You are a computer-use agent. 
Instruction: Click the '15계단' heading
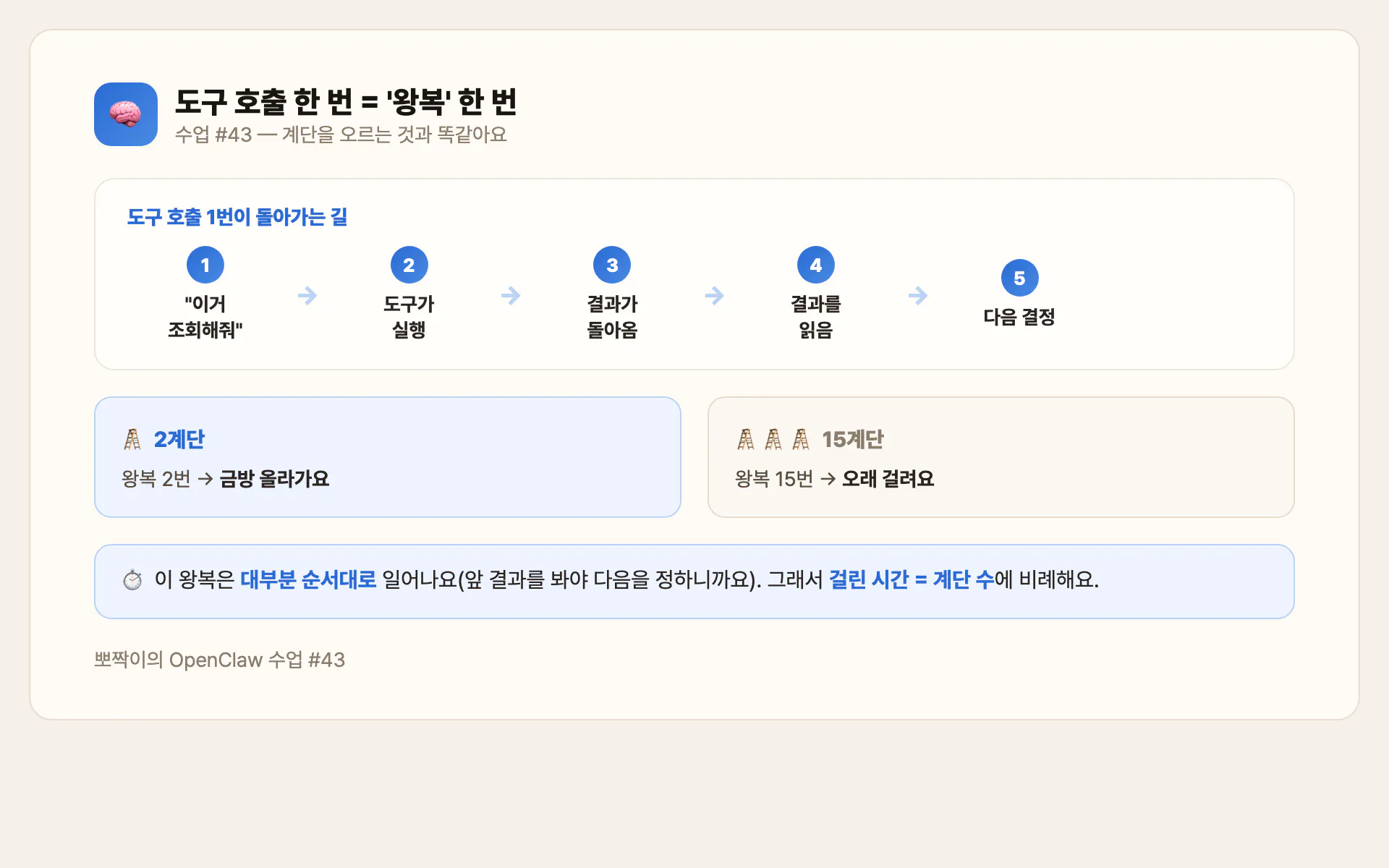tap(853, 439)
